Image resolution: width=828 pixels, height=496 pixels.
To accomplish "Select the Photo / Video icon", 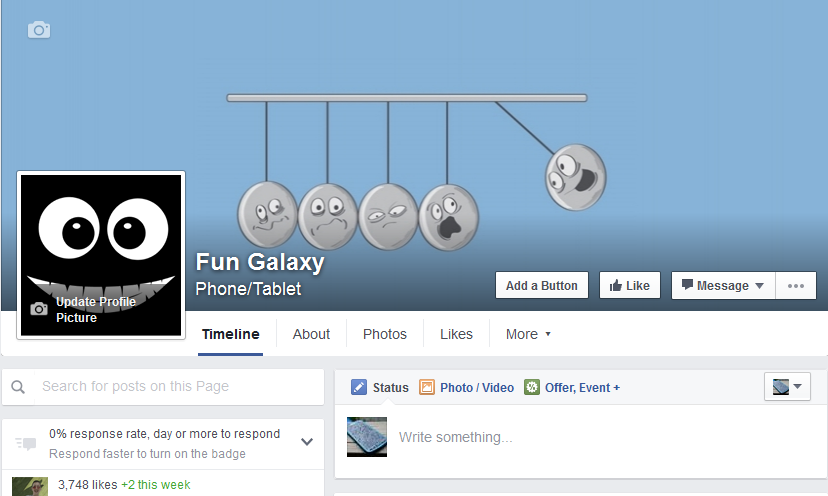I will pyautogui.click(x=427, y=387).
